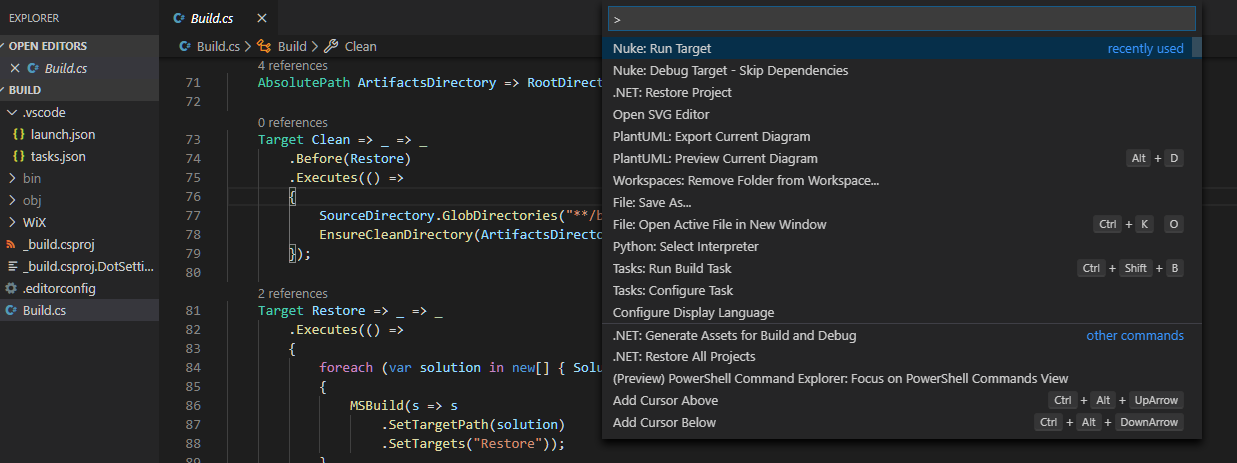Screen dimensions: 1237x463
Task: Click the Build class breadcrumb
Action: coord(292,46)
